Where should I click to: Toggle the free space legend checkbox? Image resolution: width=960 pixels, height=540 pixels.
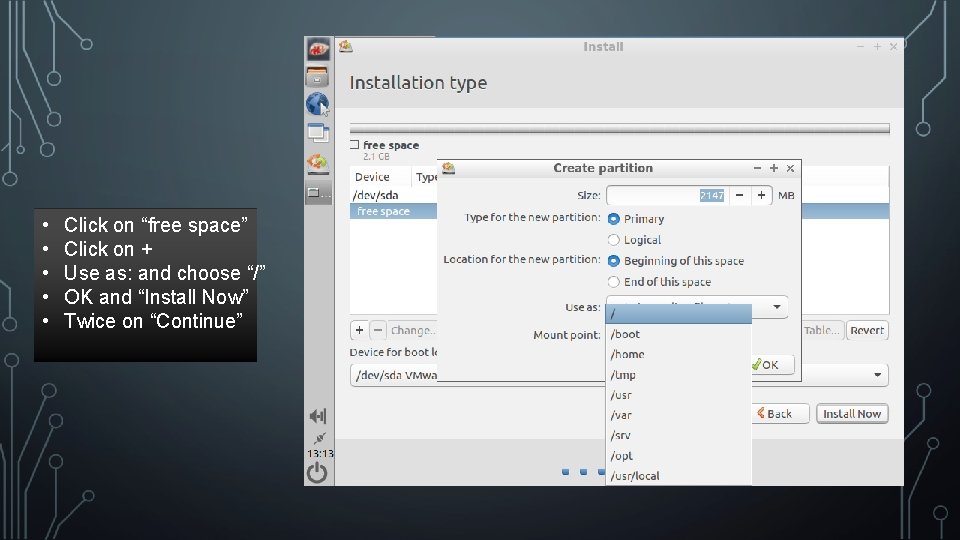(x=354, y=145)
